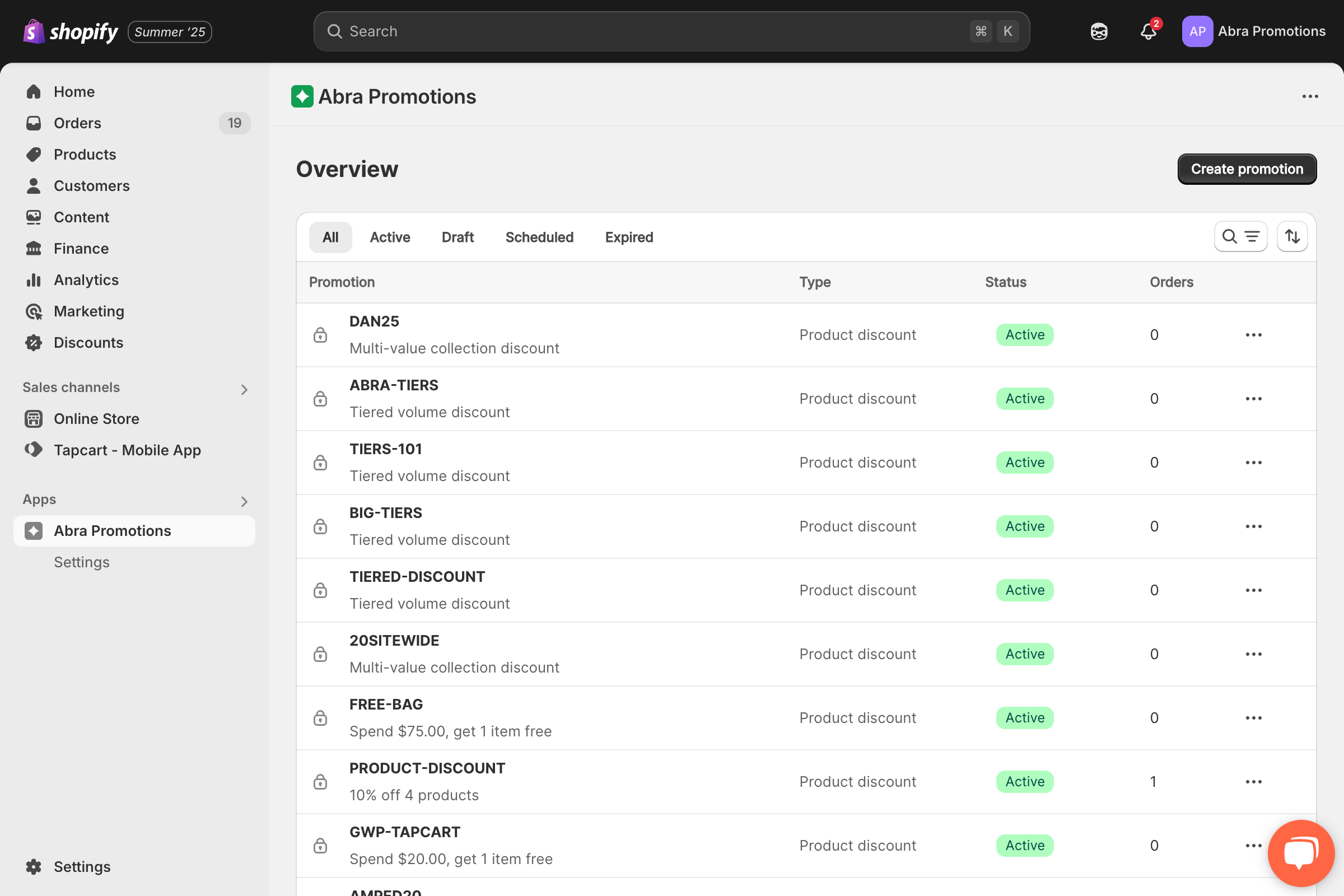The width and height of the screenshot is (1344, 896).
Task: Click the lock icon for ABRA-TIERS
Action: (x=320, y=399)
